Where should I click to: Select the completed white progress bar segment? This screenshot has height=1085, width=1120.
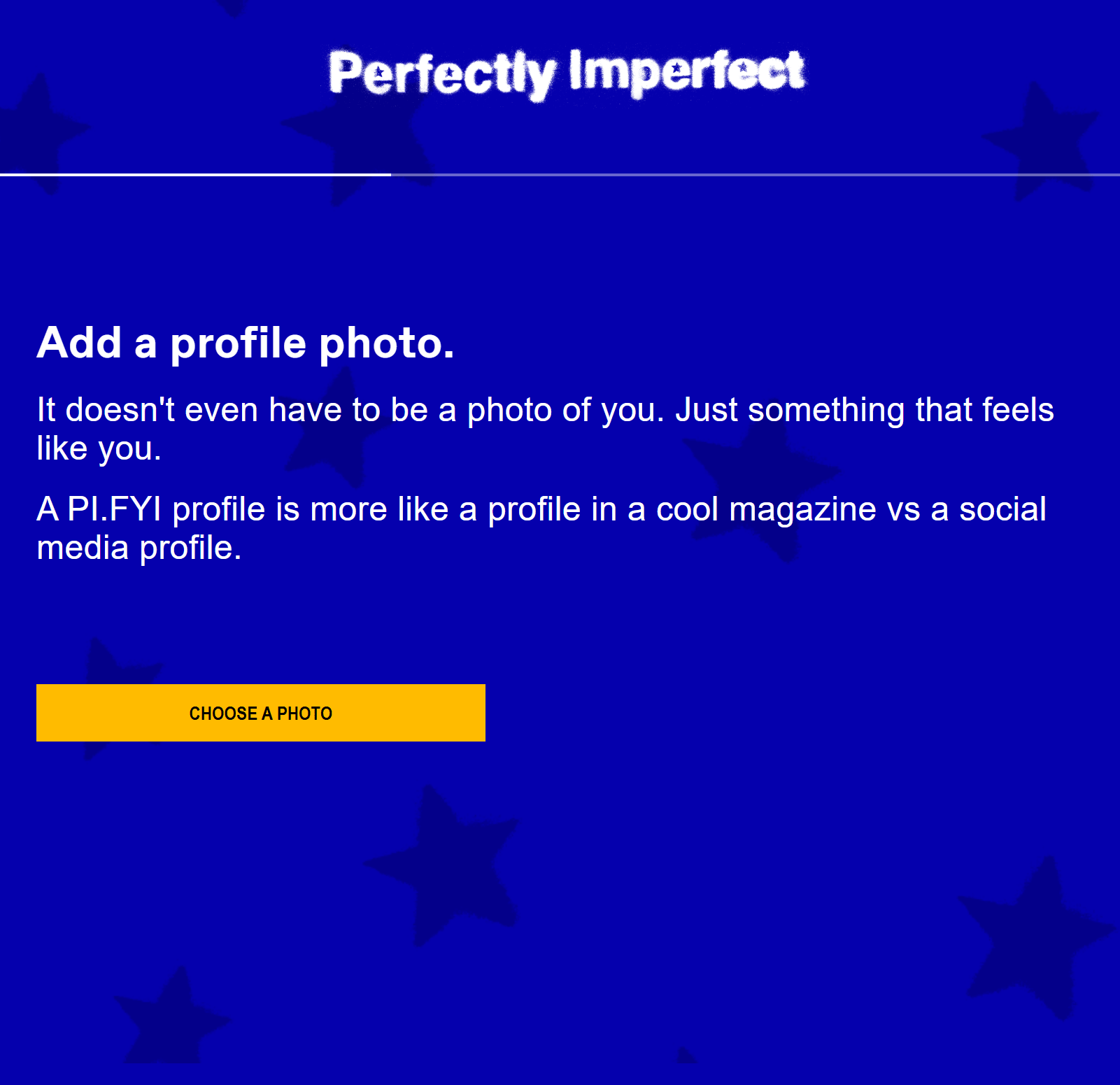[195, 174]
